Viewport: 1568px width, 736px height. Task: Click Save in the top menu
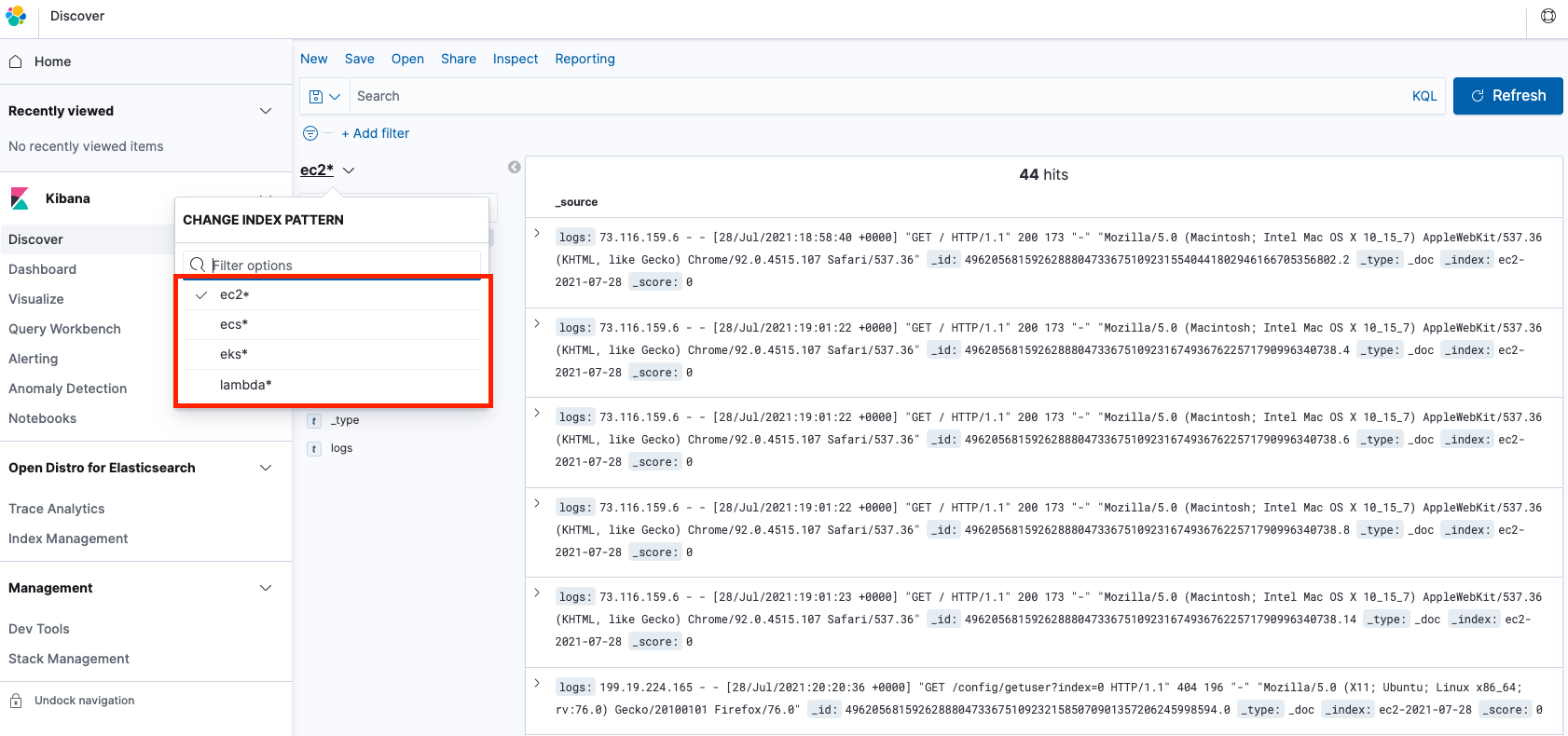[360, 59]
